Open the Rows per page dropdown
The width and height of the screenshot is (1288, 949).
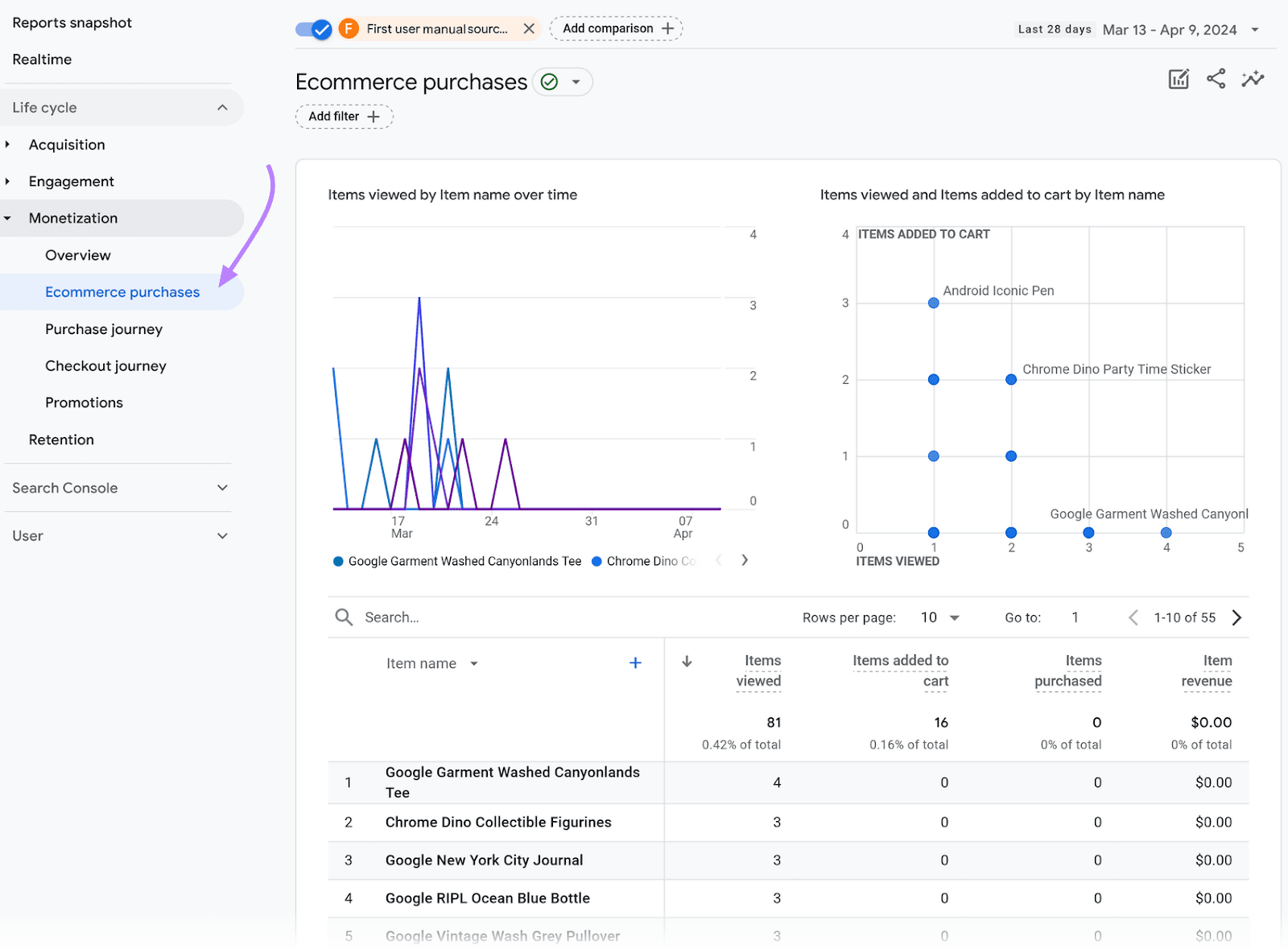940,617
